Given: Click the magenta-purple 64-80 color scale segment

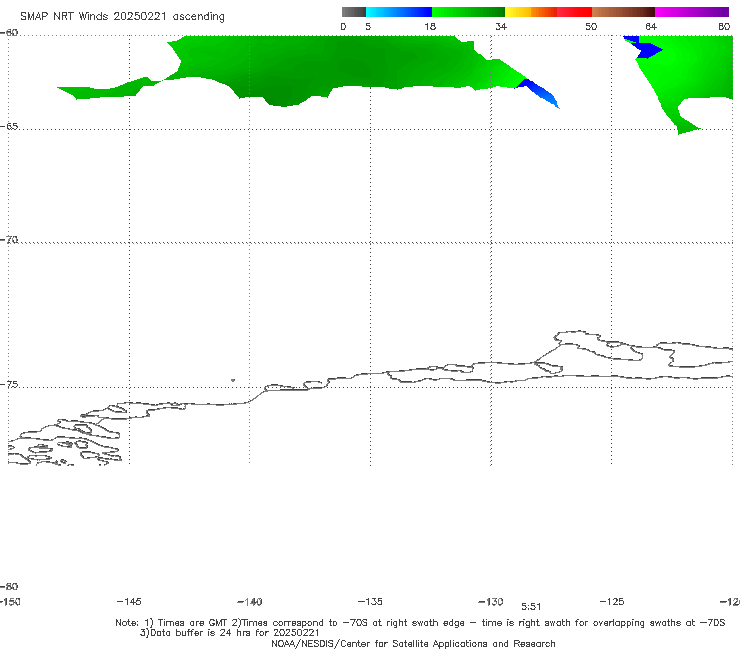Looking at the screenshot, I should (x=692, y=12).
